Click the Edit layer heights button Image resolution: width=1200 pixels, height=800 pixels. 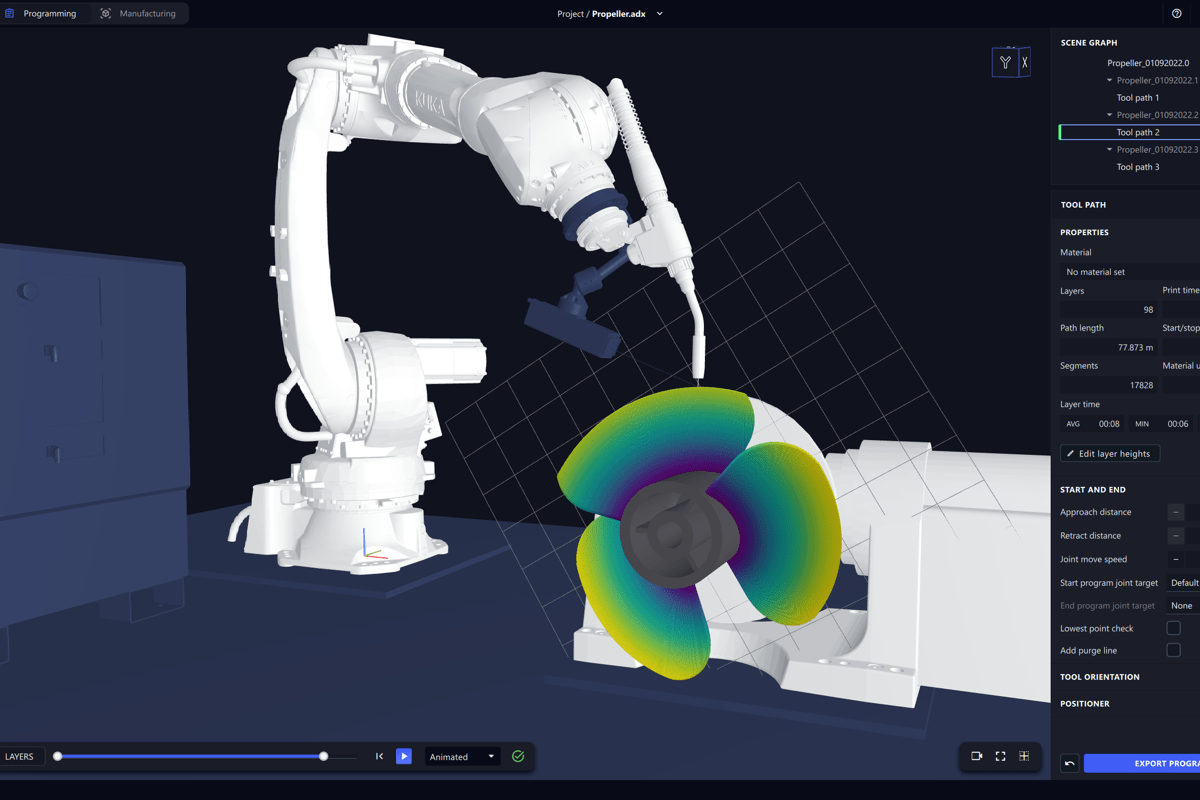click(1110, 454)
